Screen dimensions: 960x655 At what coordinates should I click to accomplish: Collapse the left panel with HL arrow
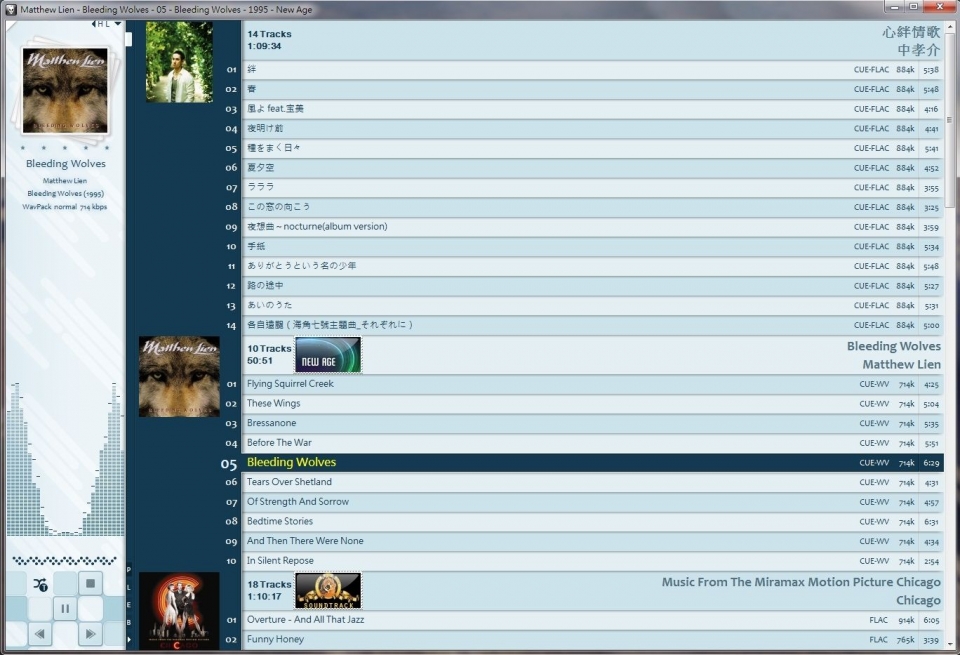(94, 24)
